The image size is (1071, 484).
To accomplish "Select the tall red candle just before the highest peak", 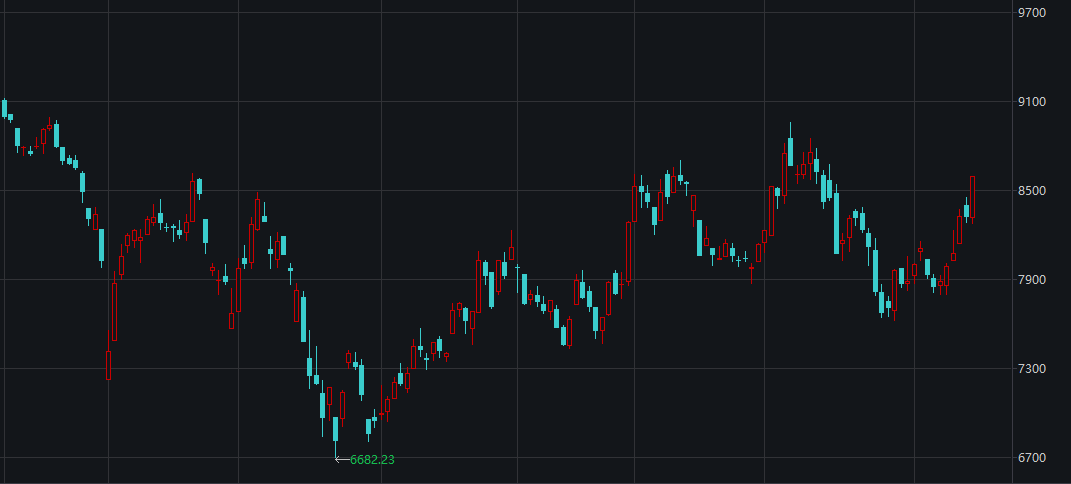I will pyautogui.click(x=784, y=174).
